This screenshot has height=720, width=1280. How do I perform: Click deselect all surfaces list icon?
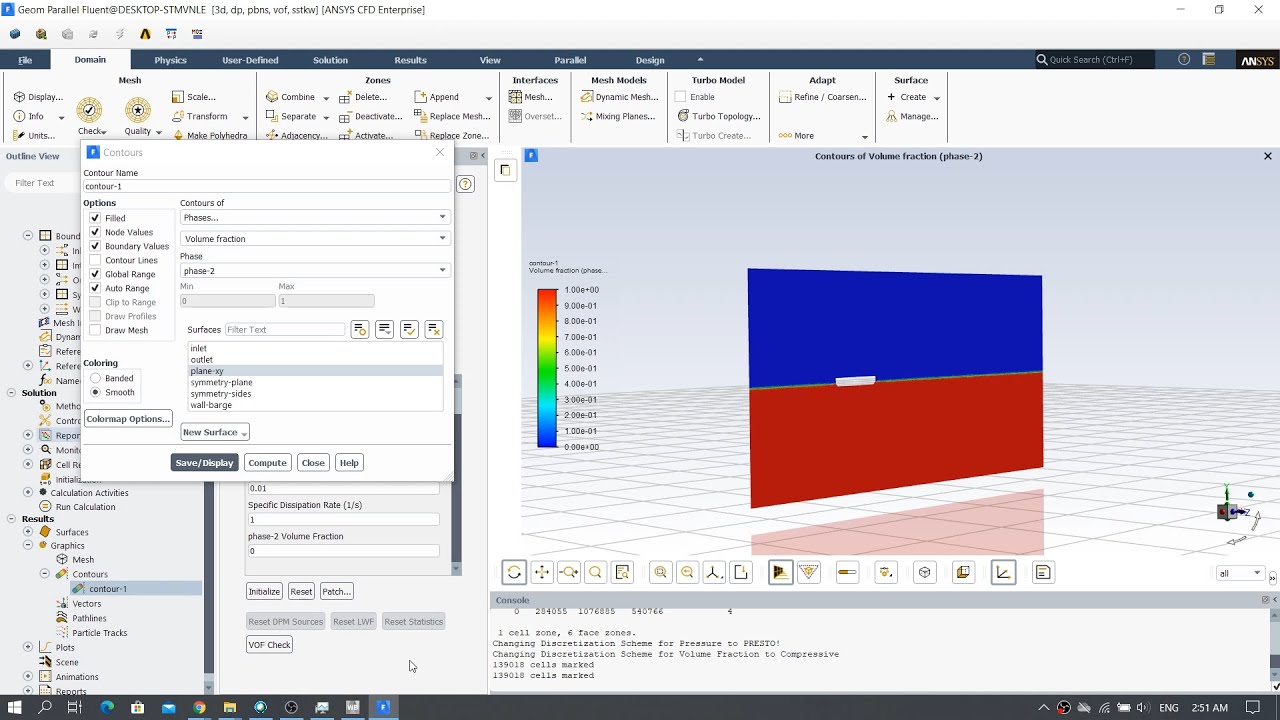433,329
